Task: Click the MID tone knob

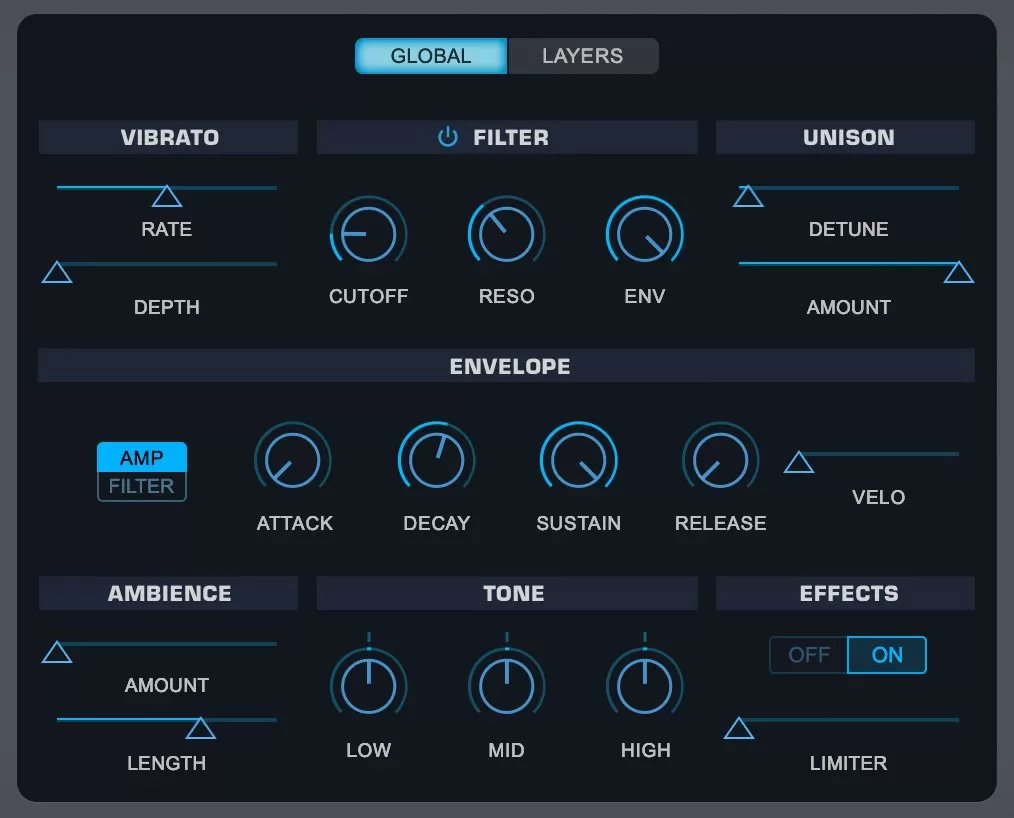Action: click(x=506, y=681)
